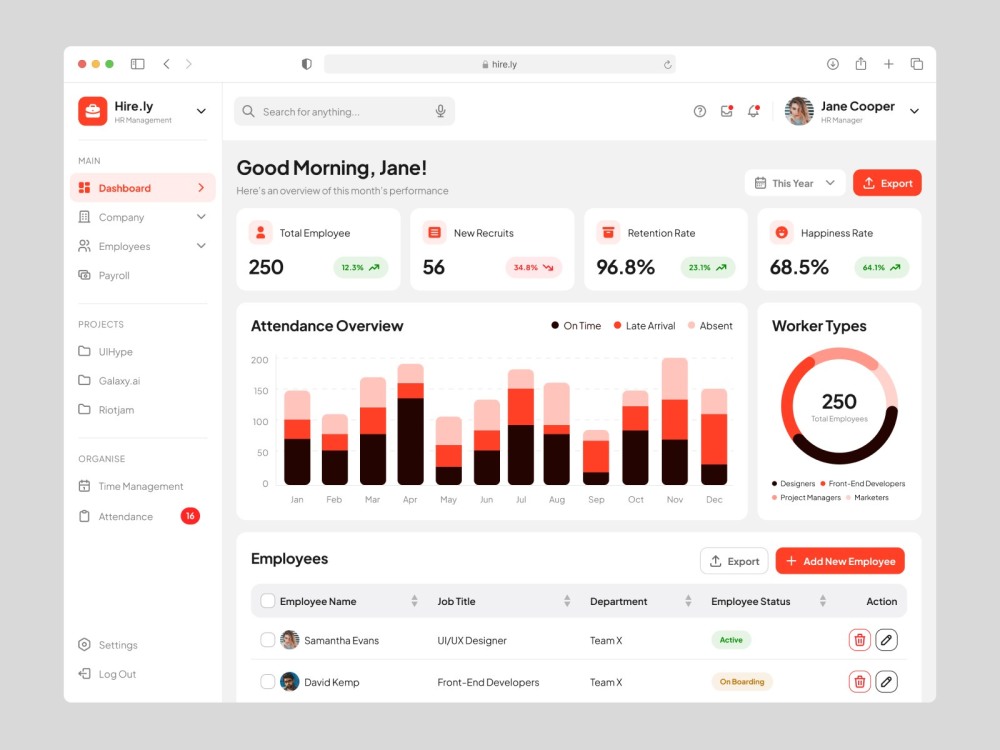1000x750 pixels.
Task: Click the Happiness Rate smiley icon
Action: pos(782,233)
